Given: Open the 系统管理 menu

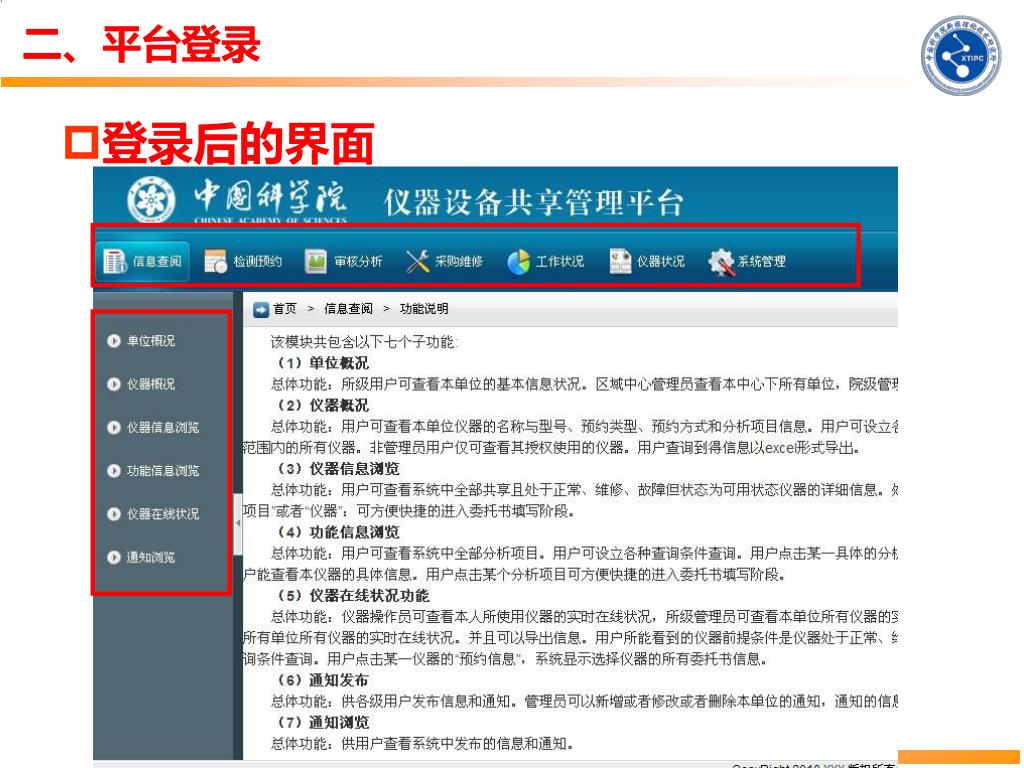Looking at the screenshot, I should pos(748,262).
